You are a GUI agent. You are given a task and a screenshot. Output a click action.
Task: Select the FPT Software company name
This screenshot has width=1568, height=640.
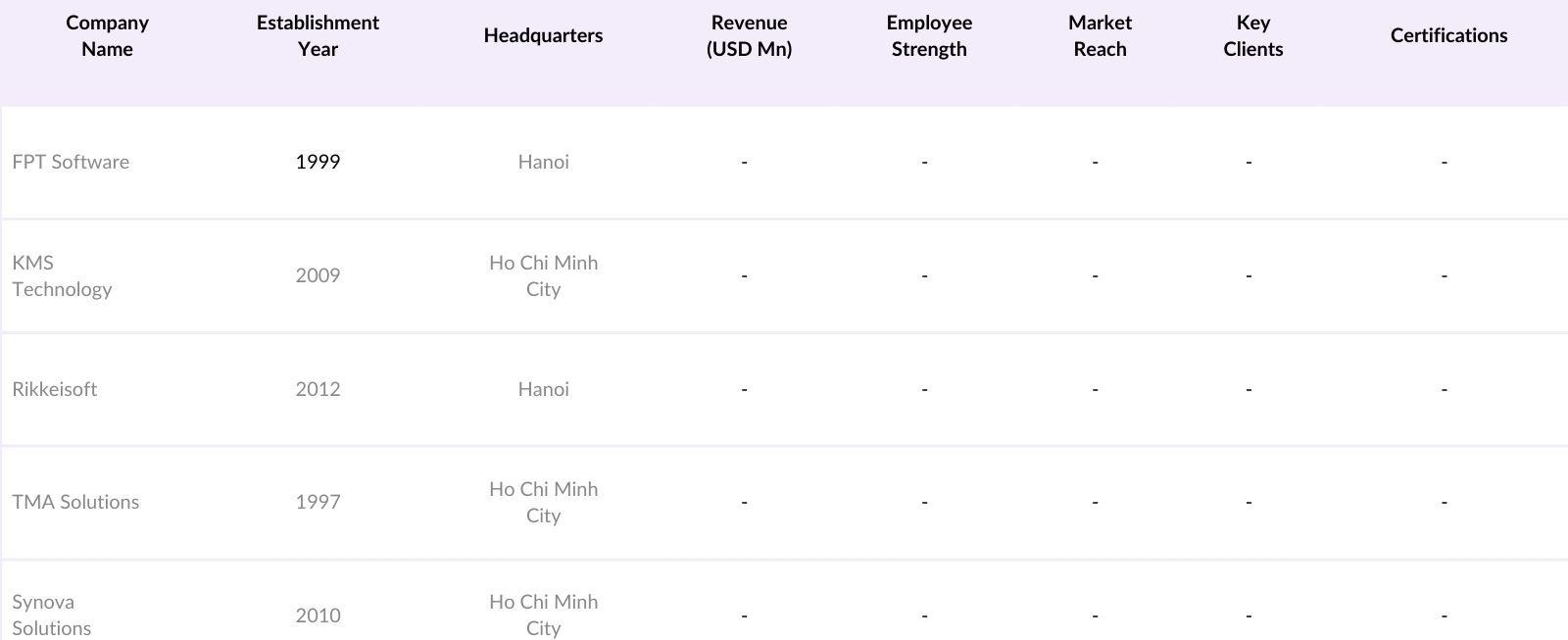click(71, 163)
